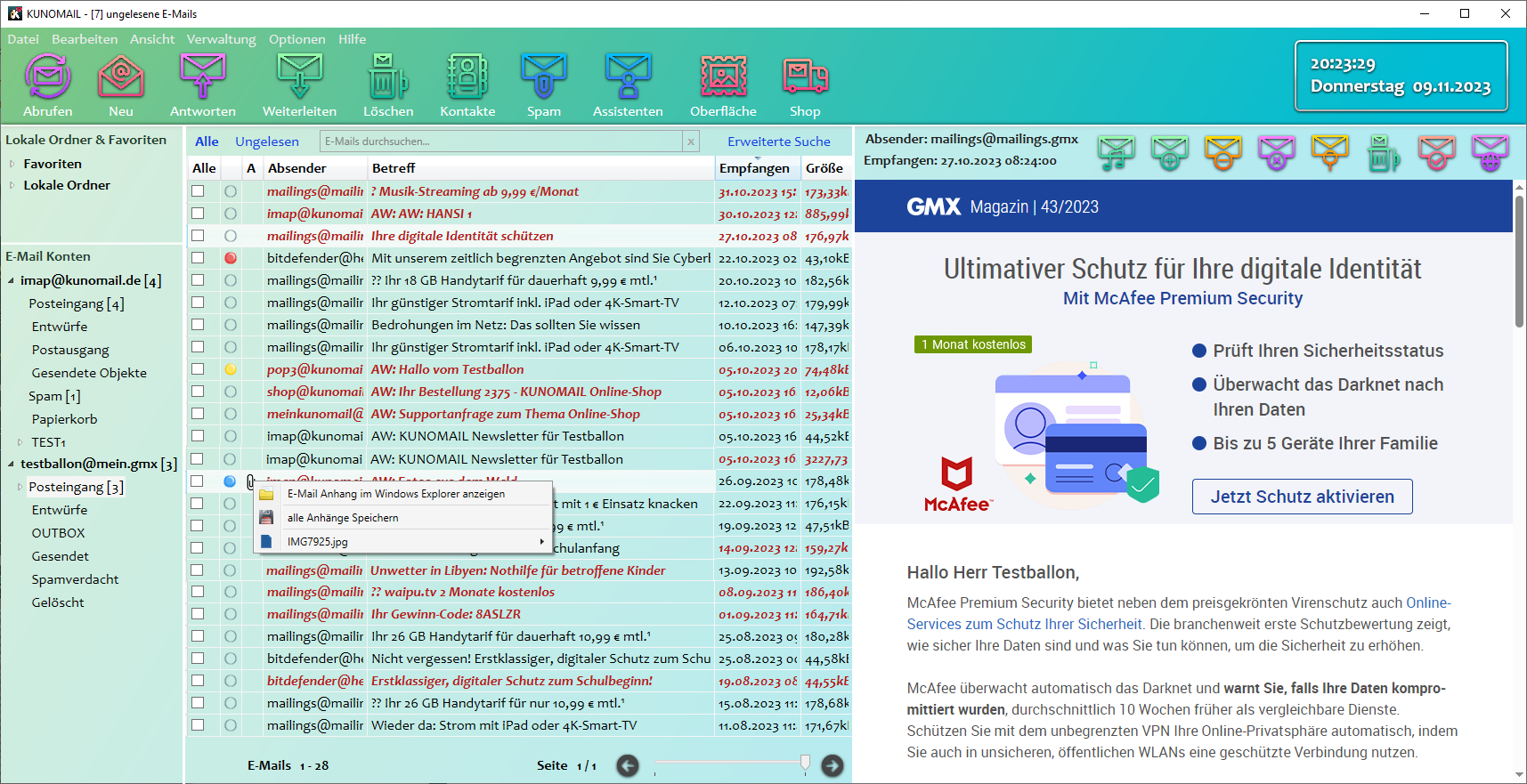Image resolution: width=1527 pixels, height=784 pixels.
Task: Open the Hilfe menu
Action: pos(353,39)
